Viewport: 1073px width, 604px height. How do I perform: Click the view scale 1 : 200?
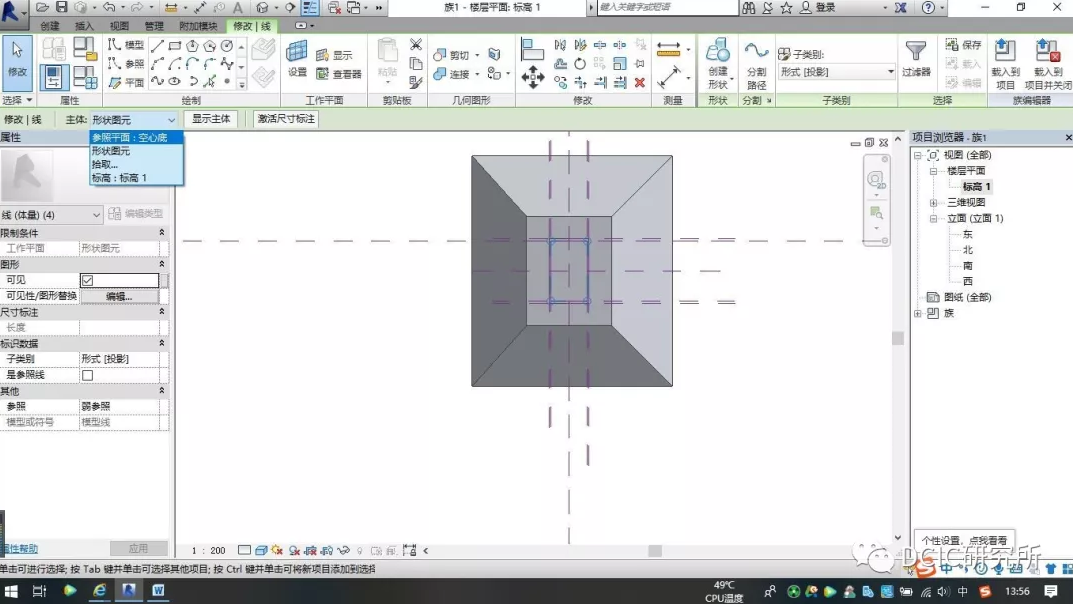[209, 550]
